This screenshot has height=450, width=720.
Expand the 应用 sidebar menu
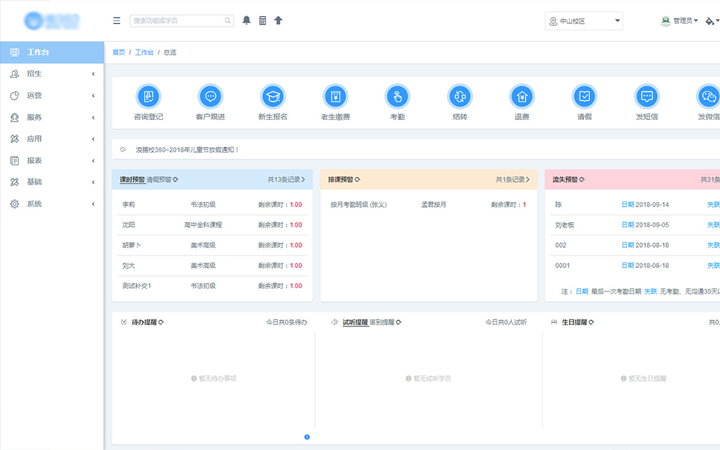coord(52,139)
